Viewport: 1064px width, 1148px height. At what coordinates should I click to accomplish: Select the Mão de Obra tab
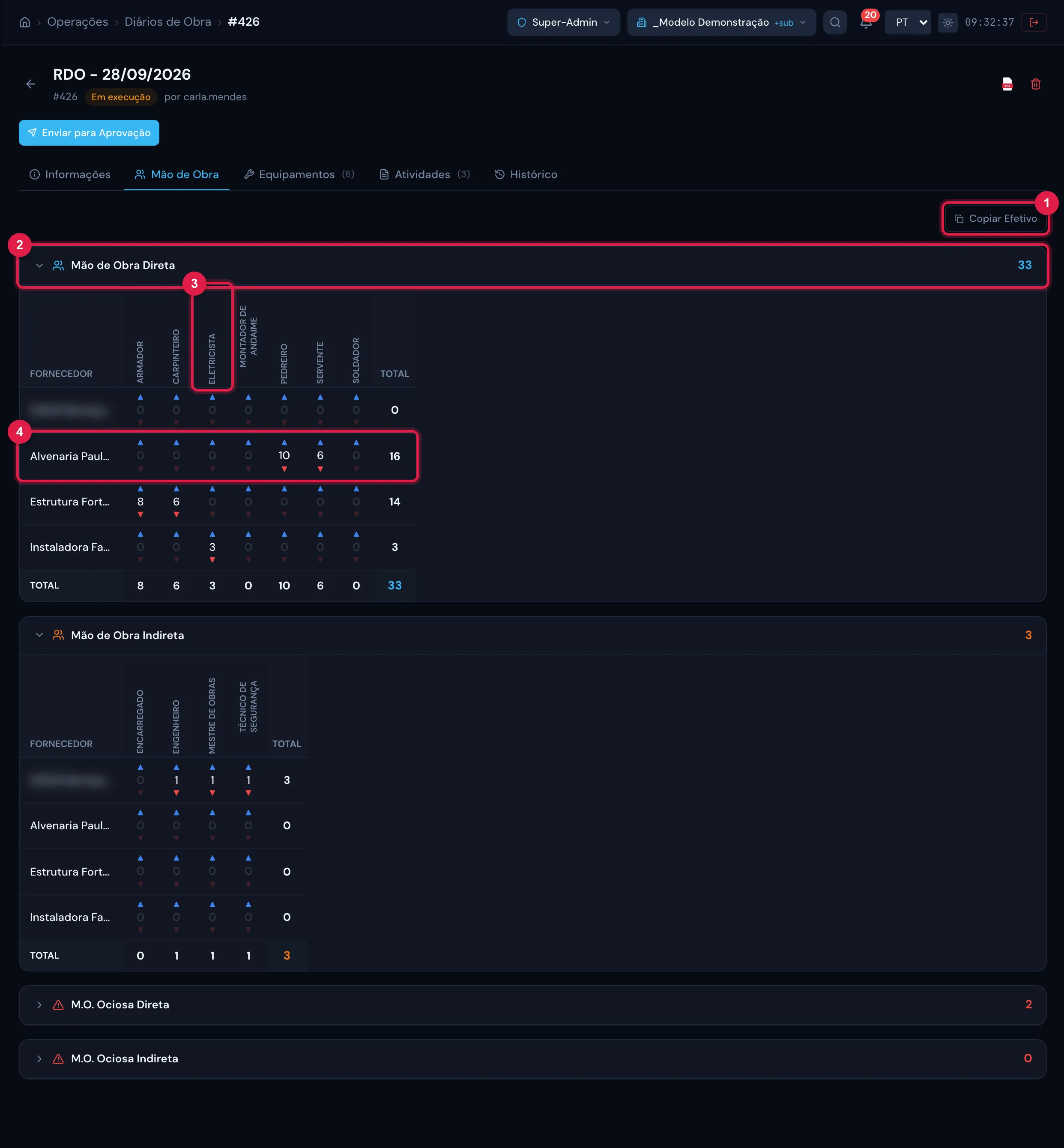tap(177, 174)
